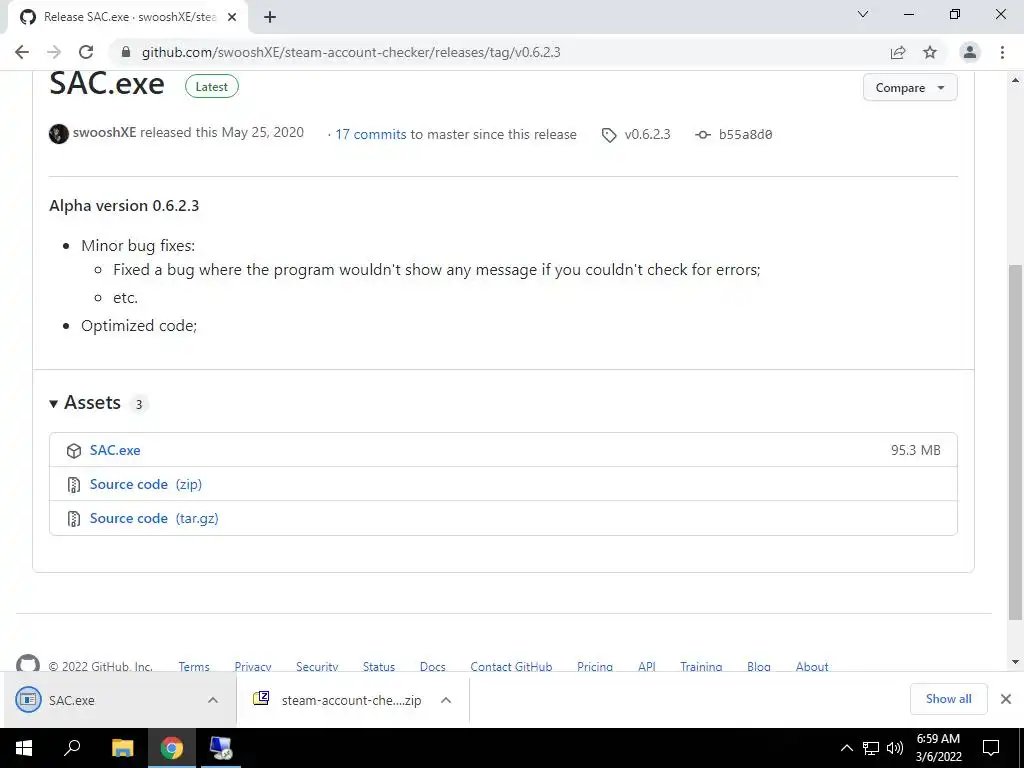Screen dimensions: 1024x768
Task: Click the commit icon beside b55a8d0
Action: click(x=703, y=135)
